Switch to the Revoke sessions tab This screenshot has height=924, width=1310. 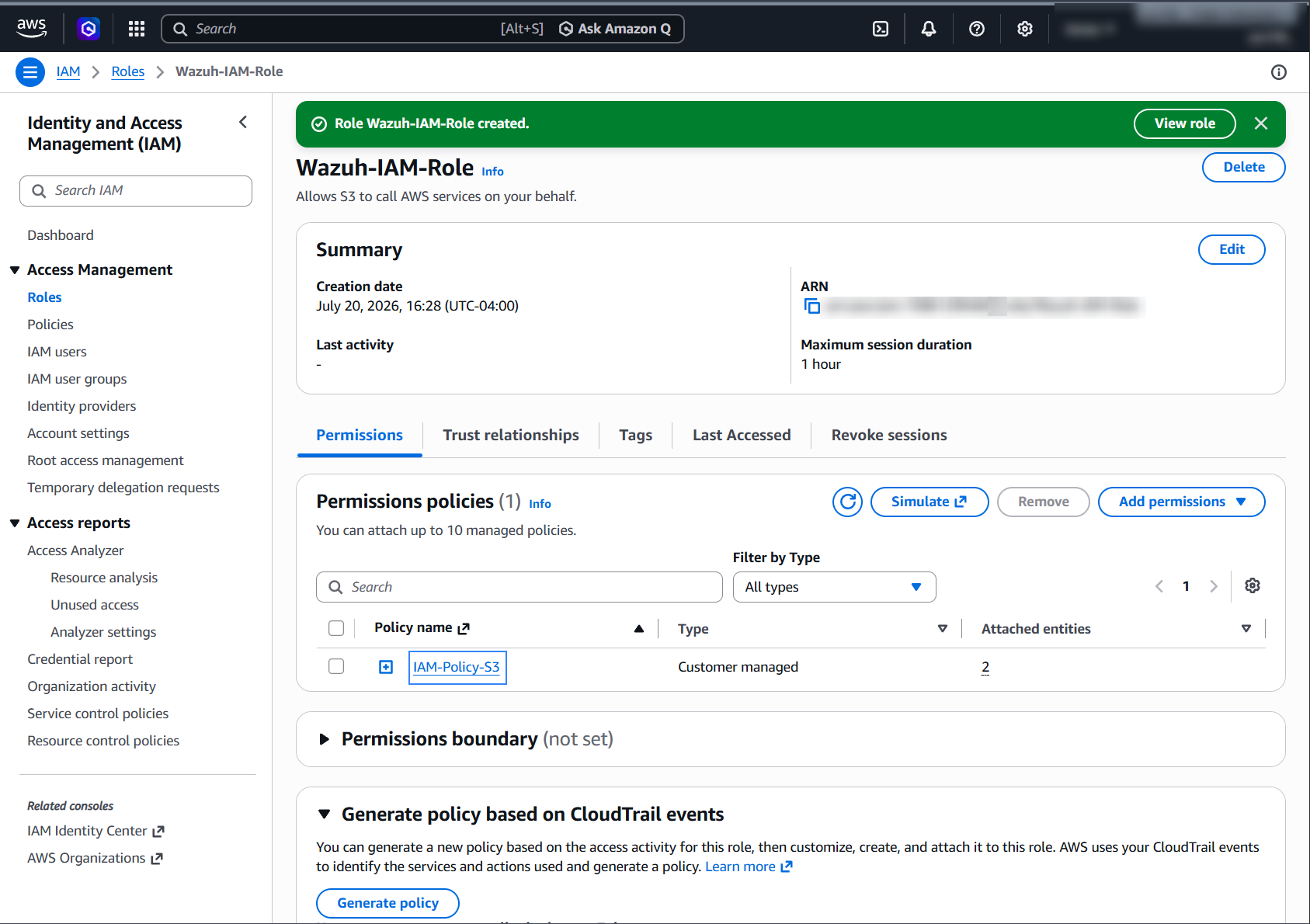click(889, 436)
